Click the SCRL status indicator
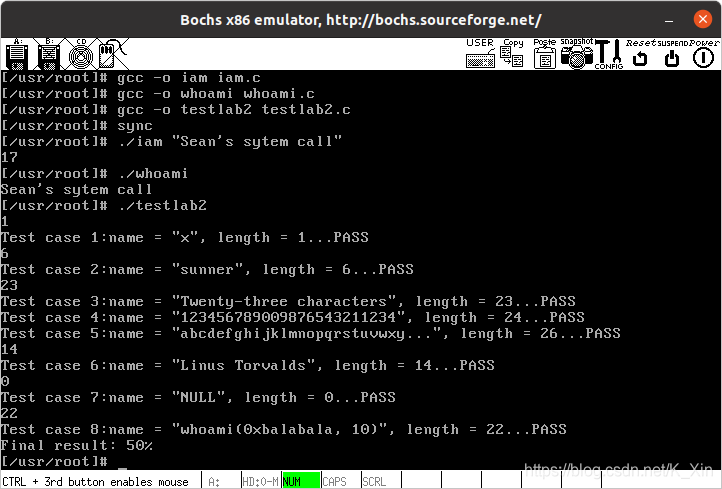The width and height of the screenshot is (722, 489). pos(374,481)
